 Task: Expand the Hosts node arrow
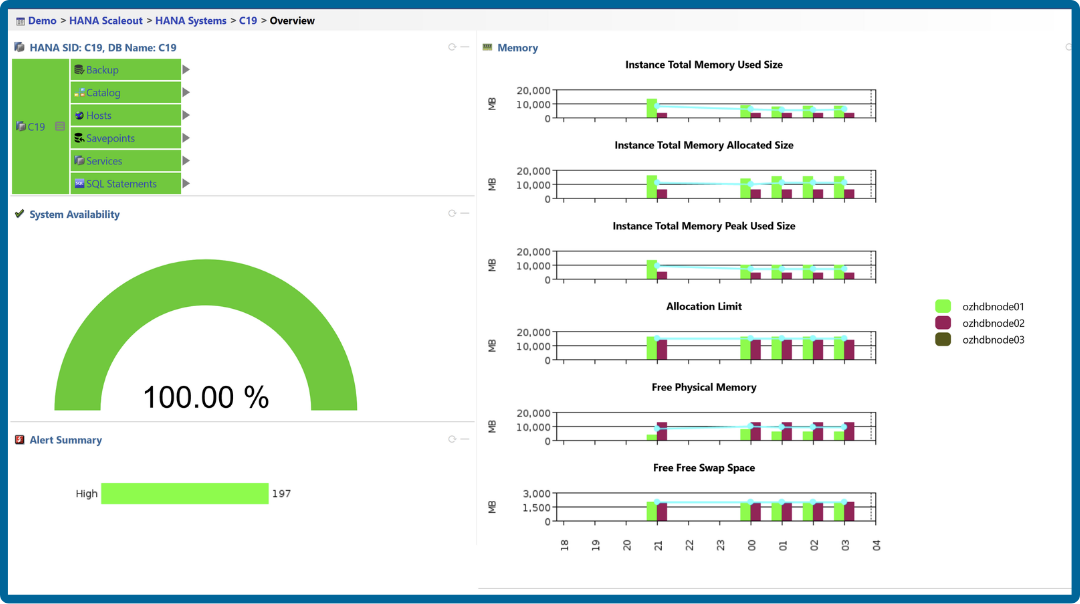[x=186, y=115]
